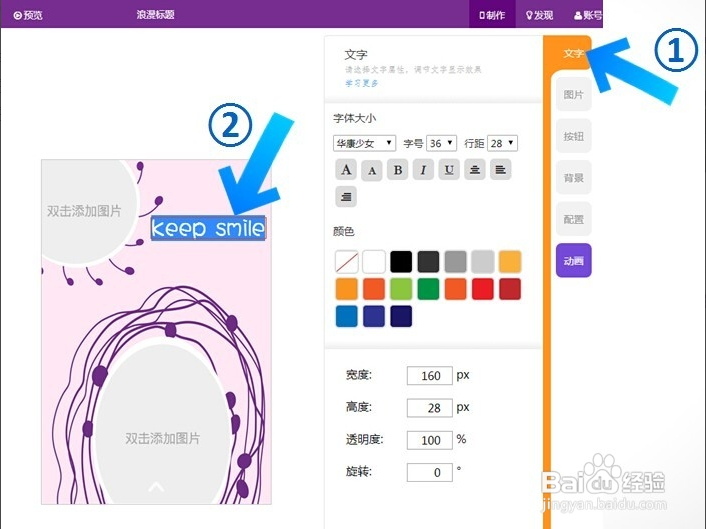The image size is (706, 529).
Task: Click 预览 preview in top bar
Action: [x=28, y=15]
